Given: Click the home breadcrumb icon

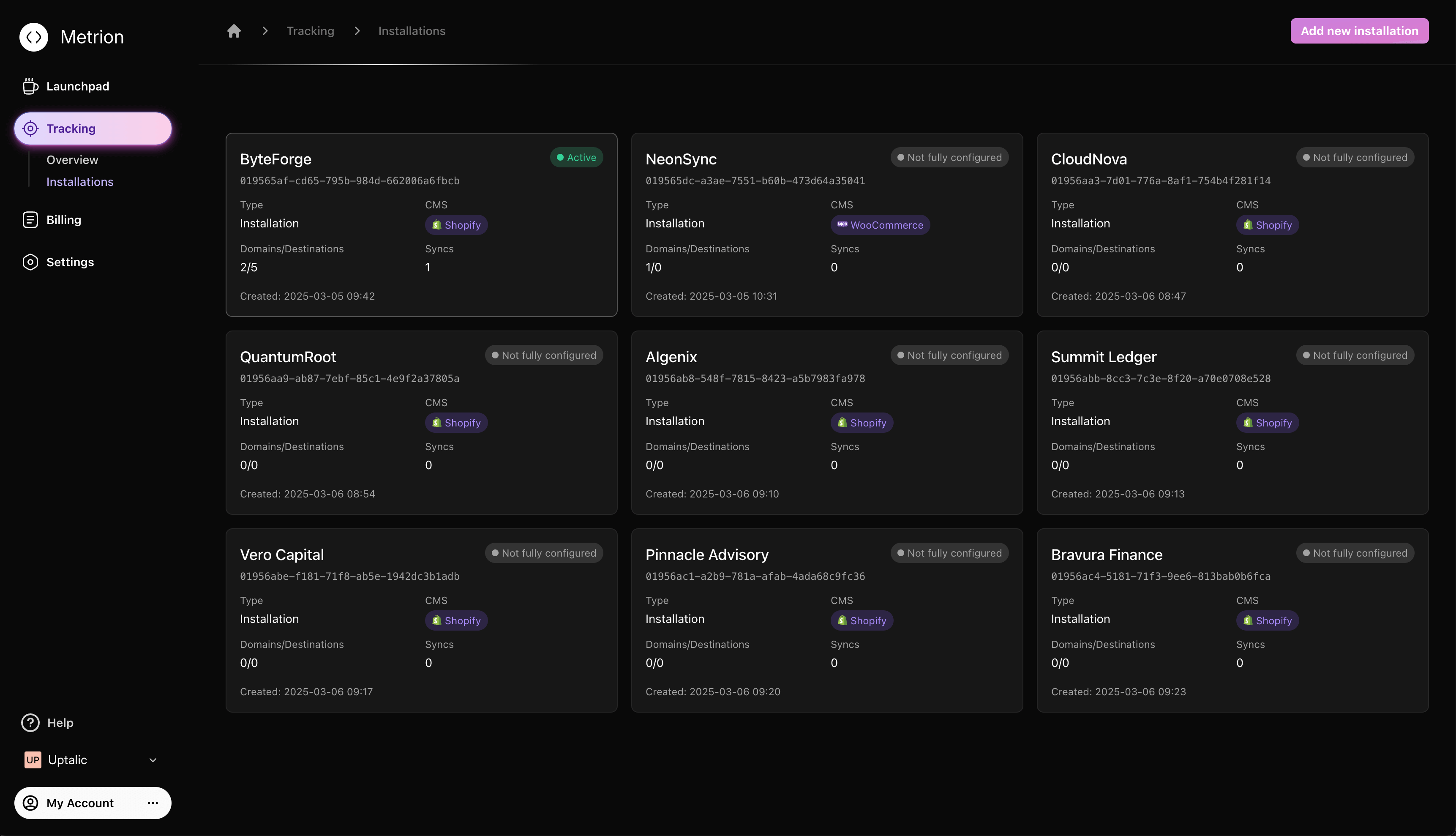Looking at the screenshot, I should click(234, 31).
